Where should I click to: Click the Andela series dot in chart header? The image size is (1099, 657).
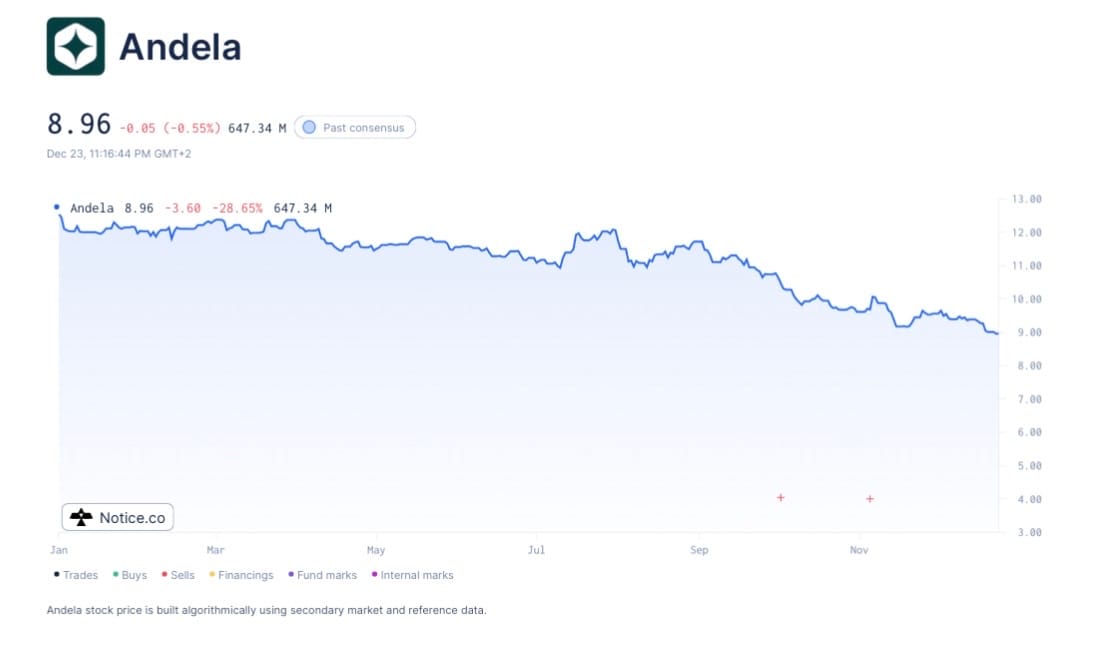coord(56,207)
